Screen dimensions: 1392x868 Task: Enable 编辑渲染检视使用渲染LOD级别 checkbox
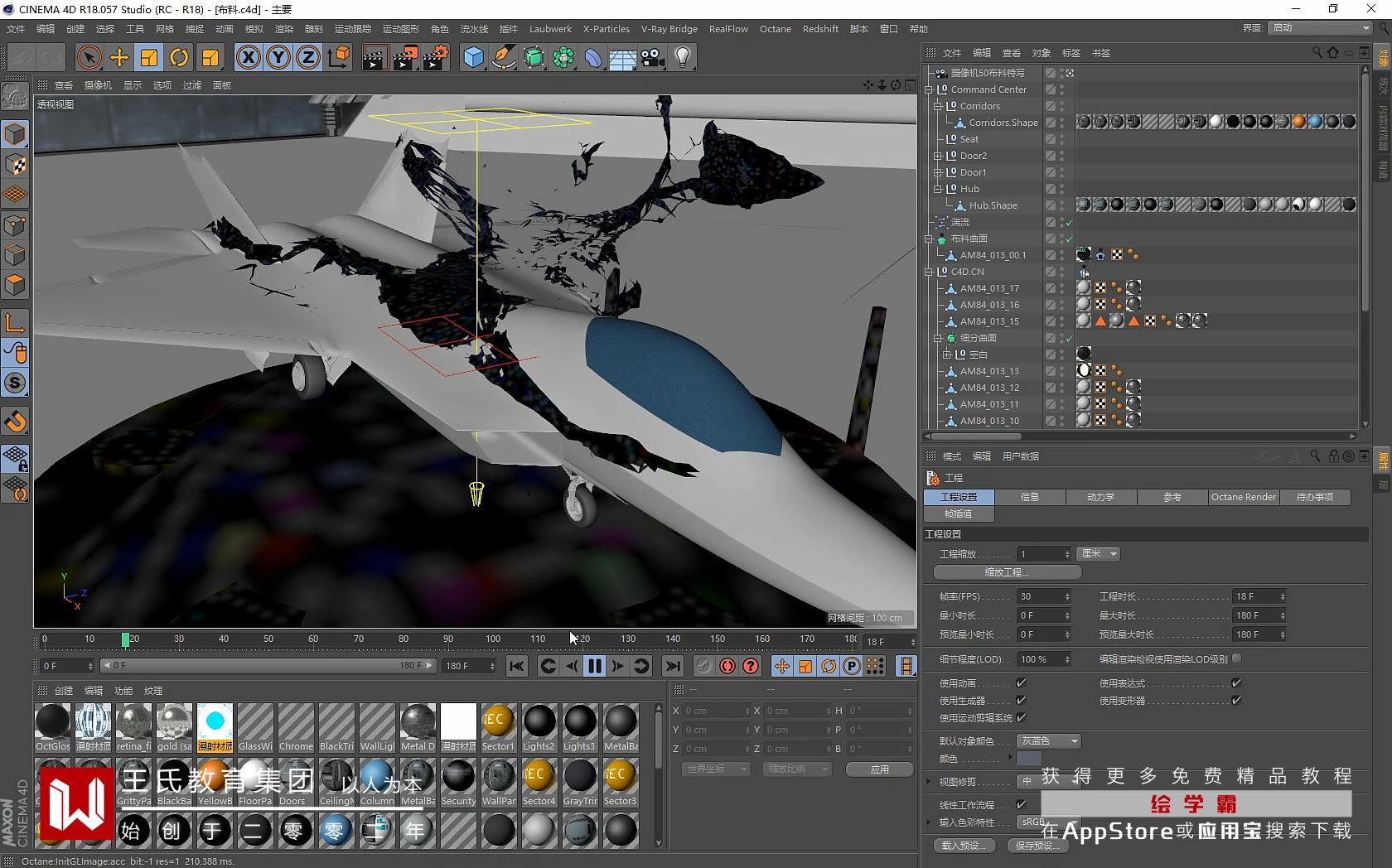click(x=1236, y=658)
